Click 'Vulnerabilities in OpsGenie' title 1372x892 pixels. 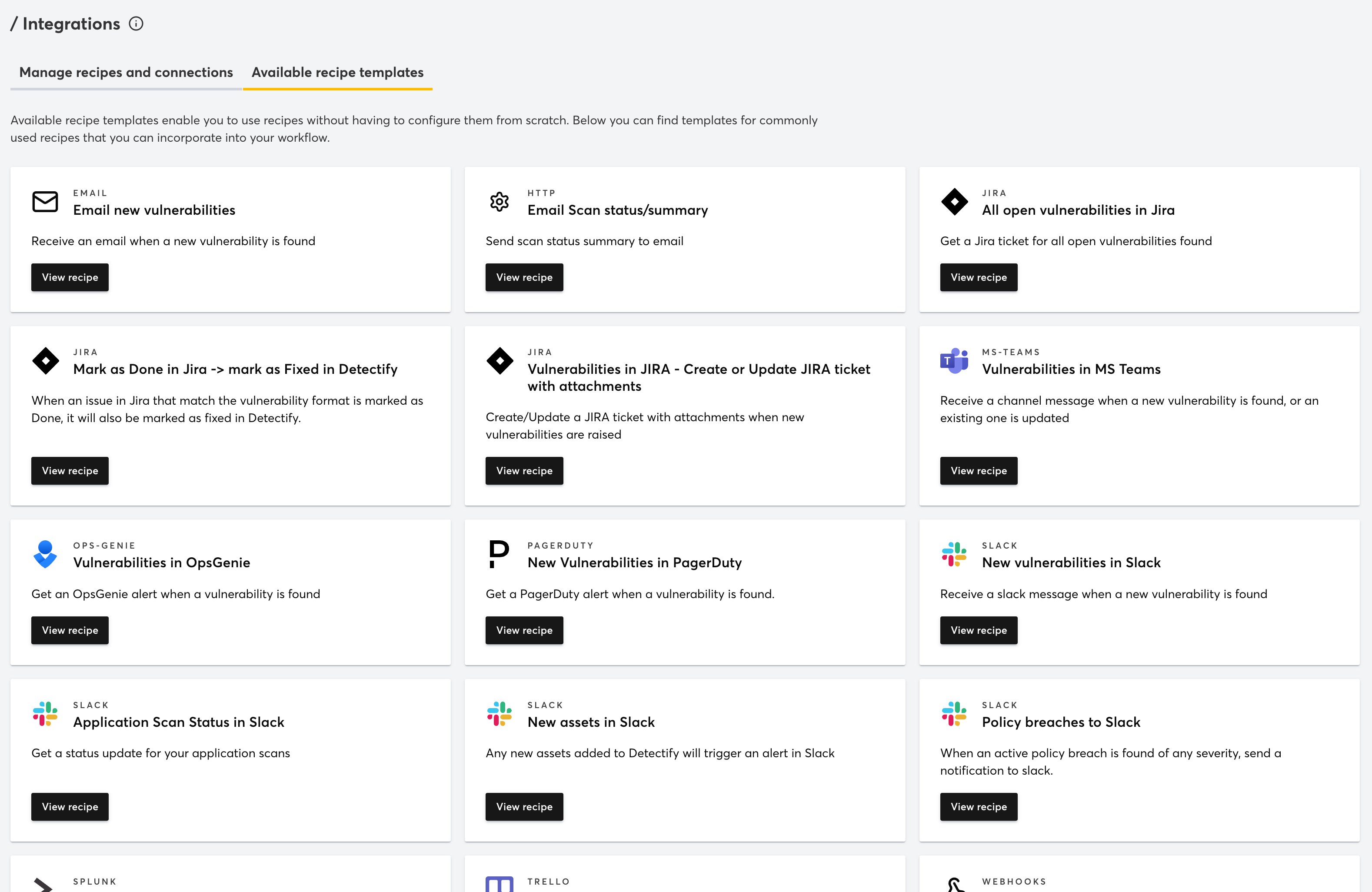coord(161,563)
